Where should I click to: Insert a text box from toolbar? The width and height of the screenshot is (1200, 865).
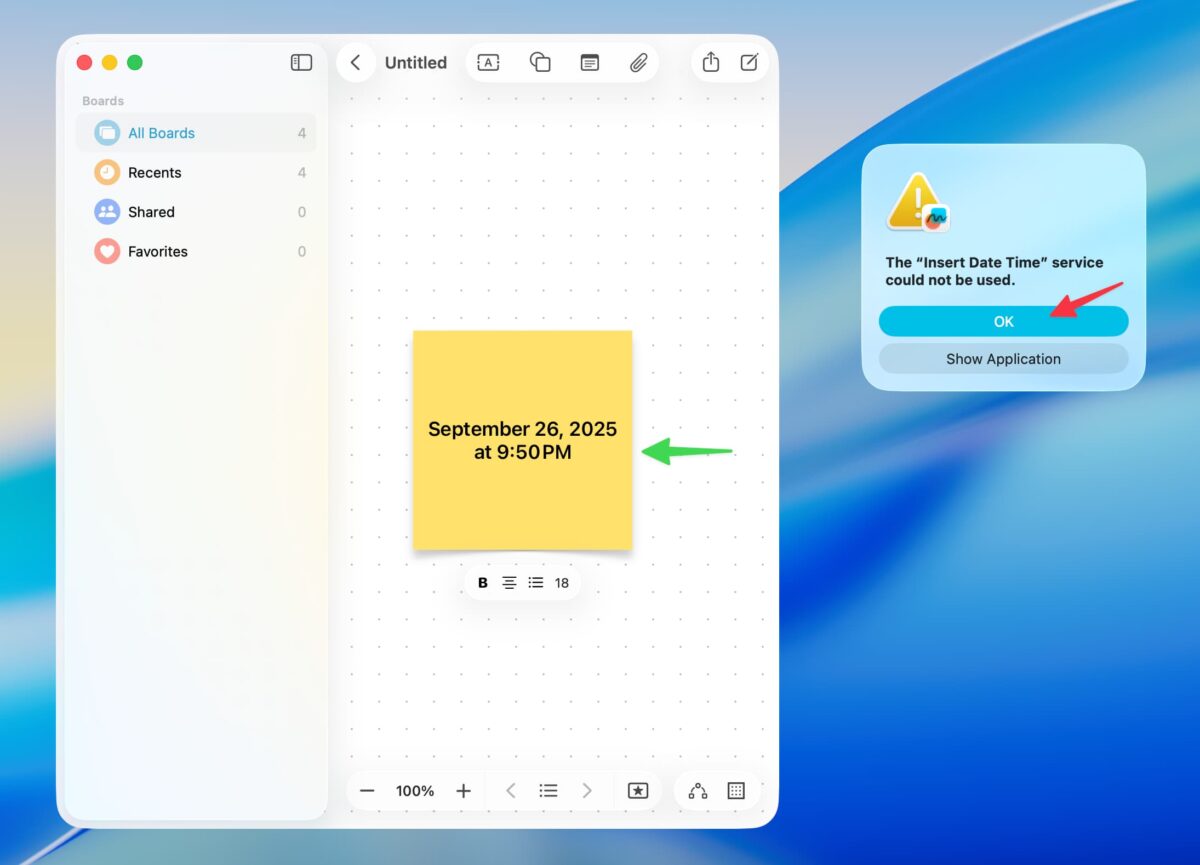coord(488,62)
